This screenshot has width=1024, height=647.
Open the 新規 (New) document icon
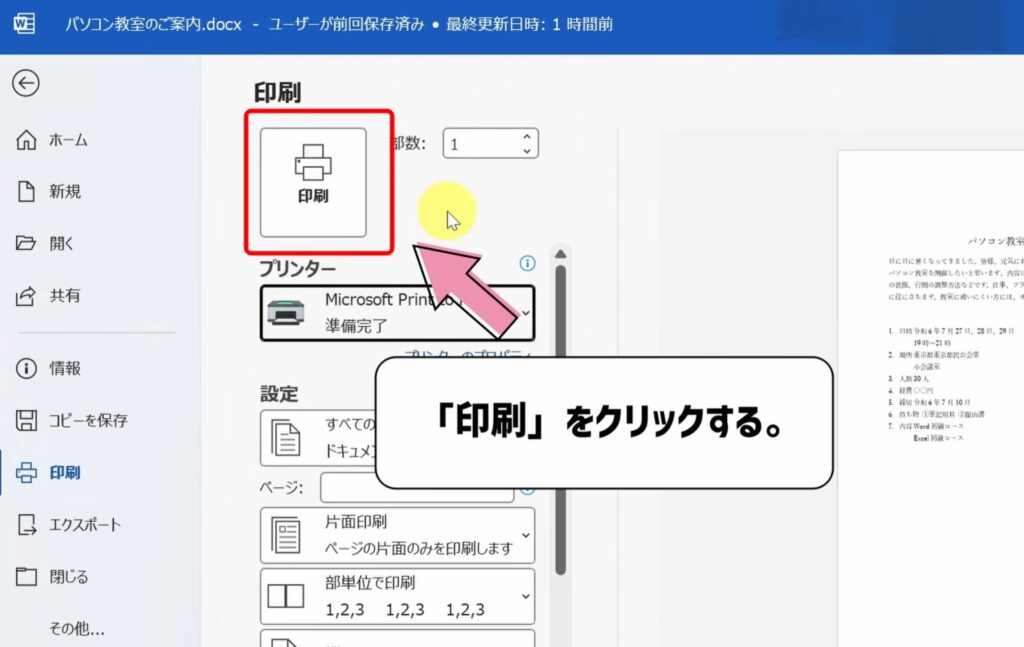click(x=39, y=191)
